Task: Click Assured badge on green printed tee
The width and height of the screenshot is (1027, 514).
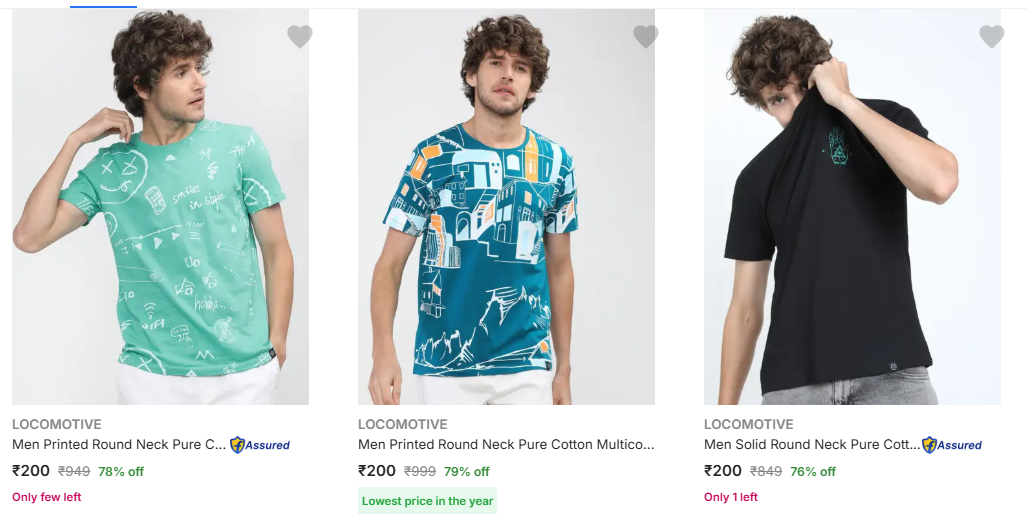Action: [x=260, y=445]
